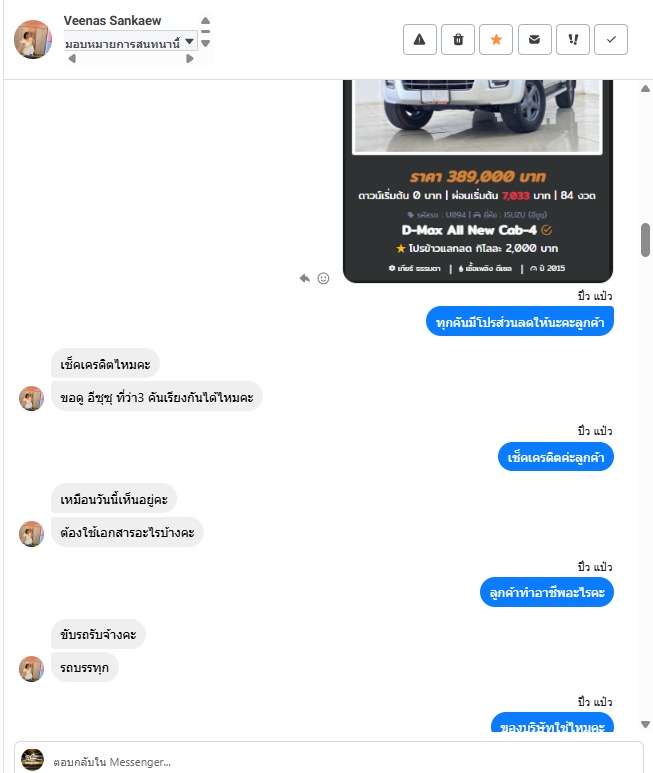Click right arrow under assignment dropdown
Screen dimensions: 653x773
coord(190,59)
